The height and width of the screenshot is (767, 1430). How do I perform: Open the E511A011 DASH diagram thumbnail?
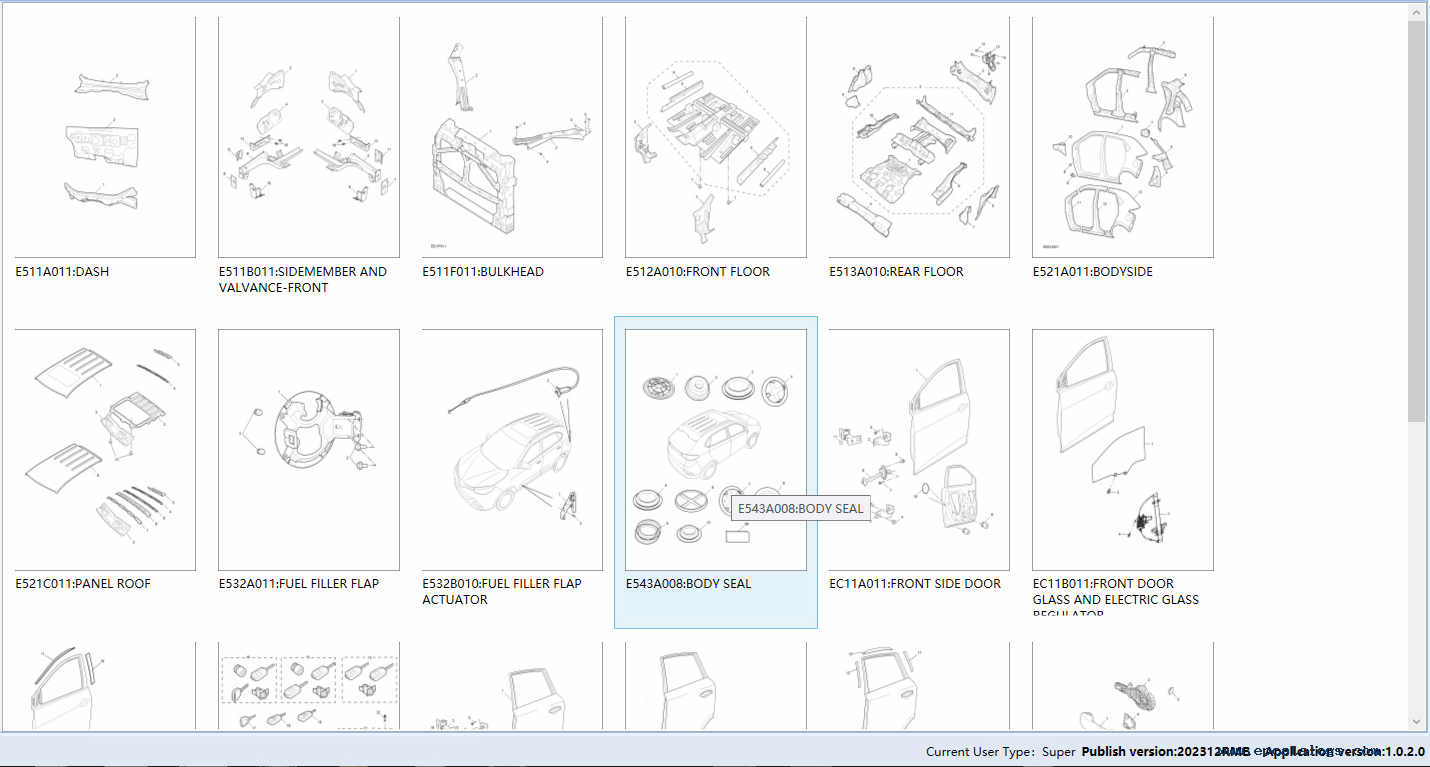click(105, 137)
